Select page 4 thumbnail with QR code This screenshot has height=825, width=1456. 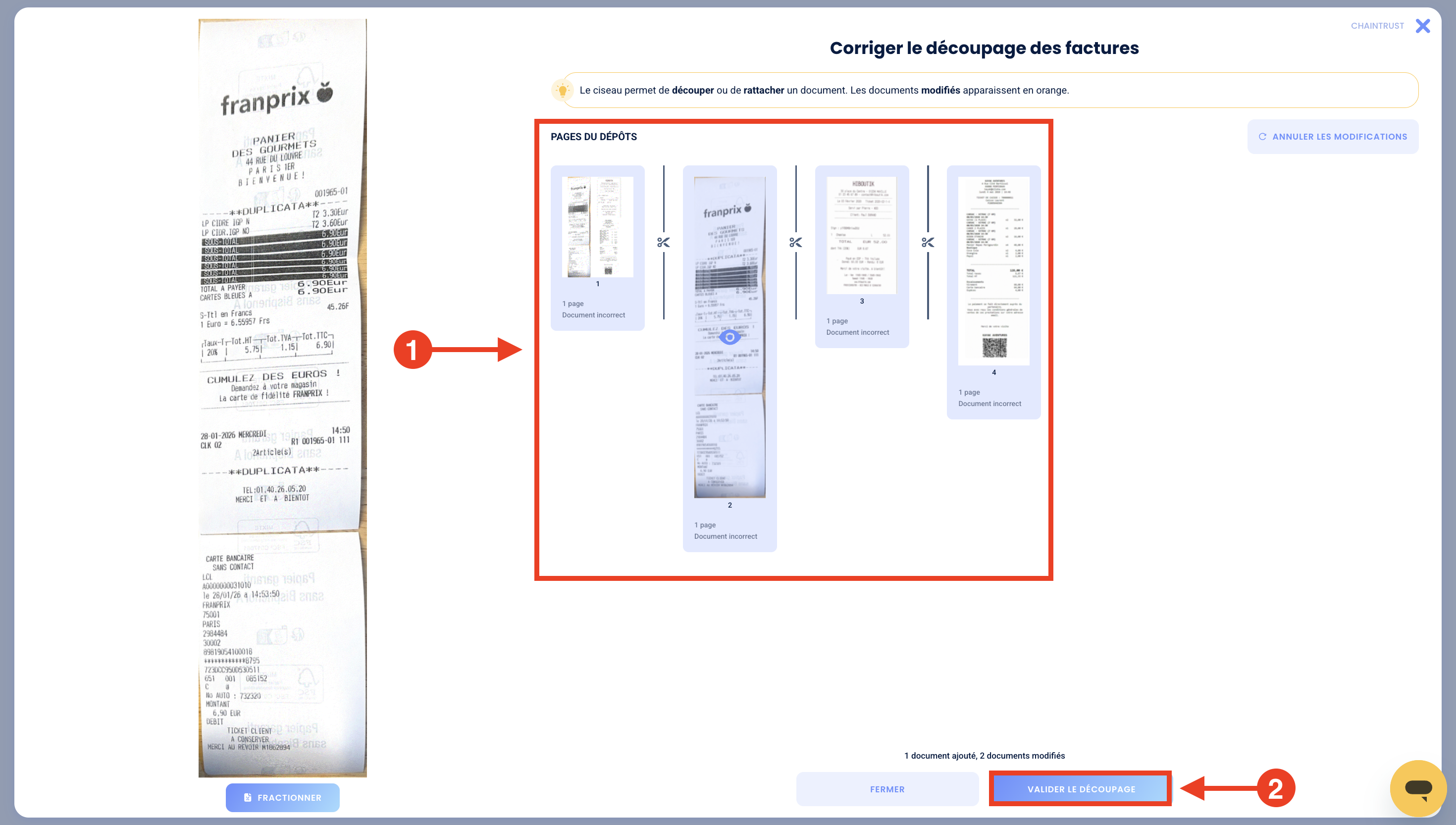pyautogui.click(x=994, y=271)
